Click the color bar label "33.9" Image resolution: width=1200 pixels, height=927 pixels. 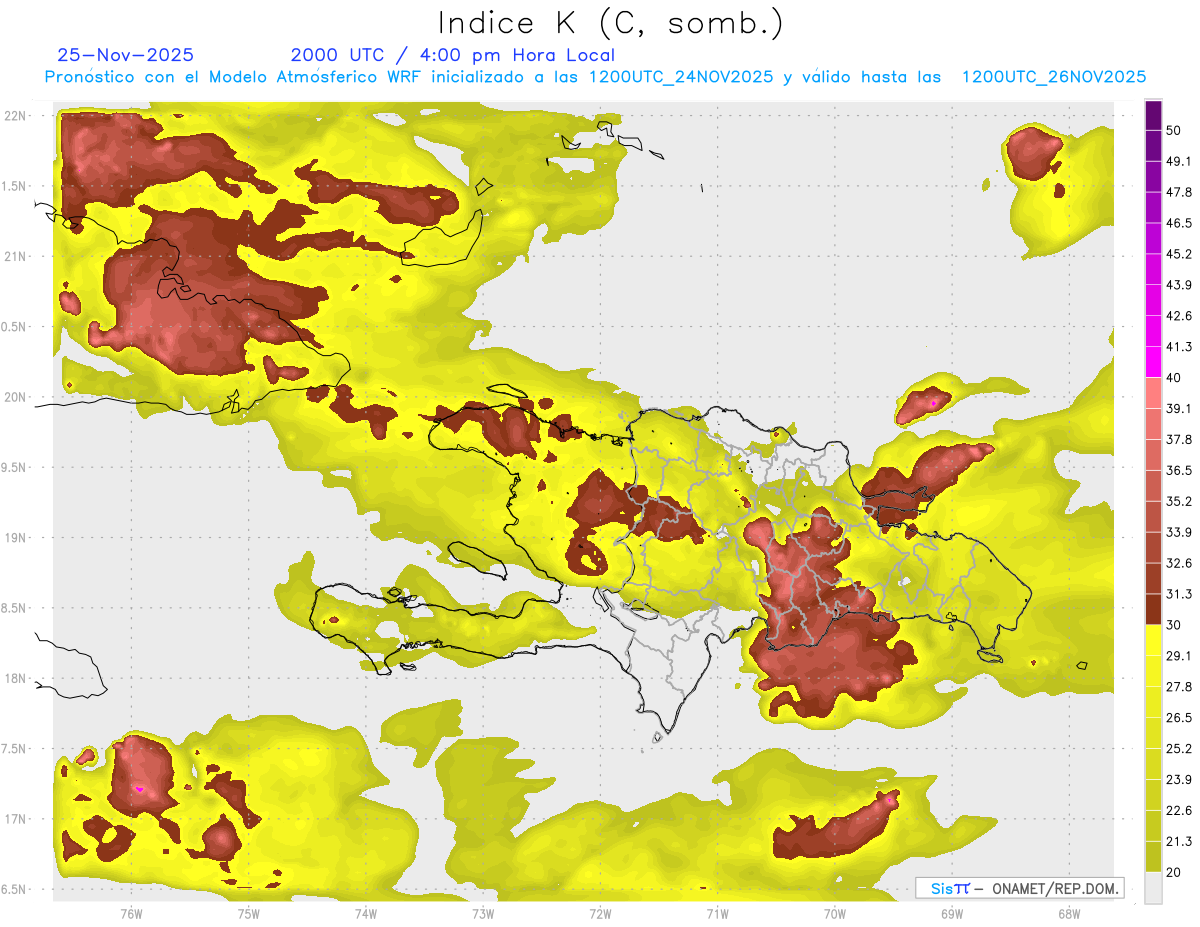[x=1179, y=532]
